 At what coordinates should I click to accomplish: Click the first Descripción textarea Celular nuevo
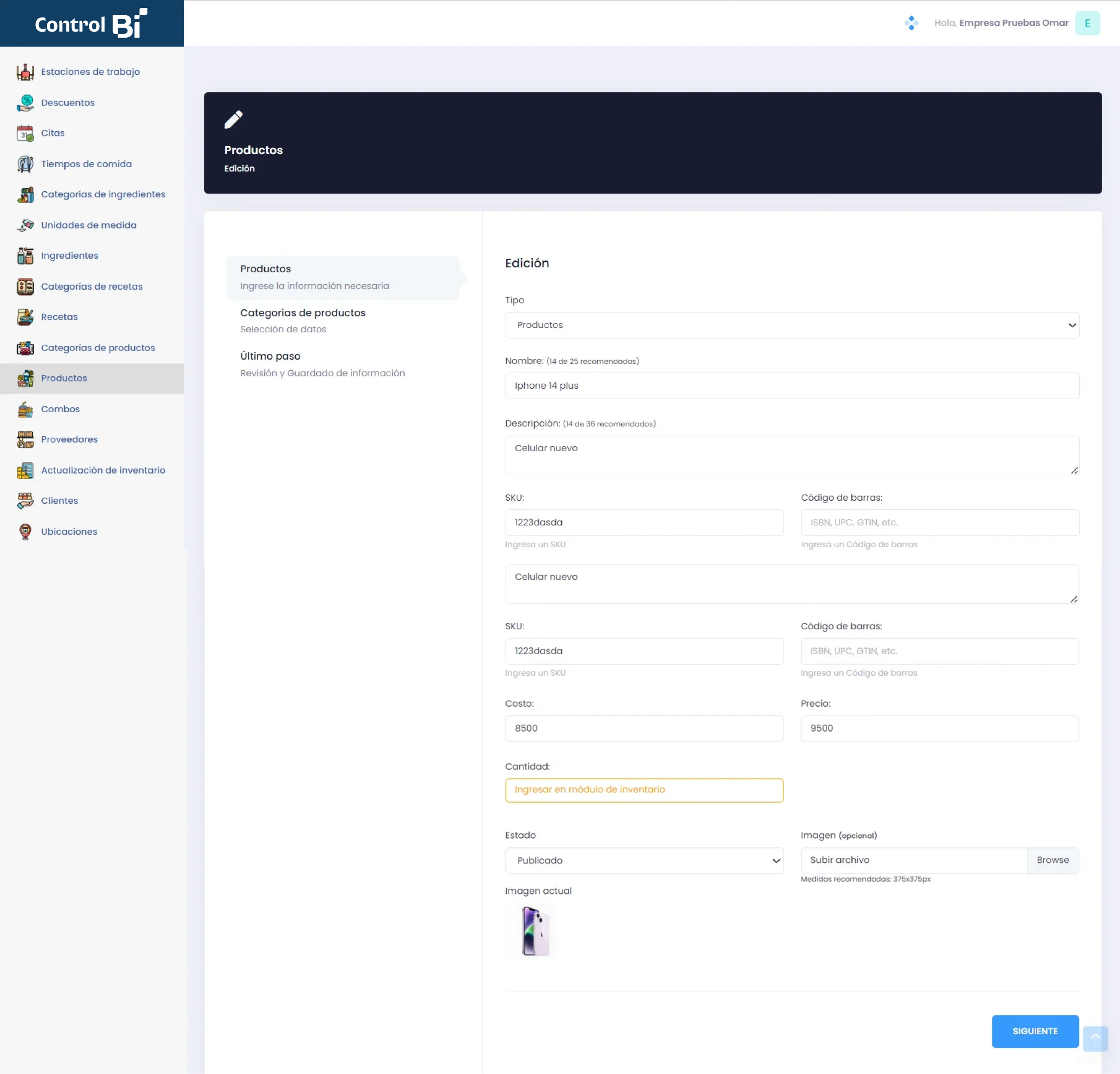(x=792, y=456)
